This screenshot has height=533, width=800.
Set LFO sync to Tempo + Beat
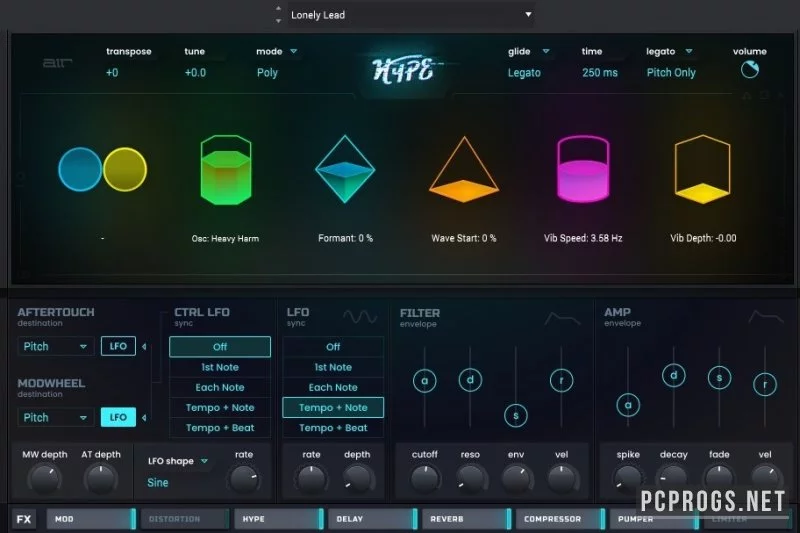tap(333, 428)
